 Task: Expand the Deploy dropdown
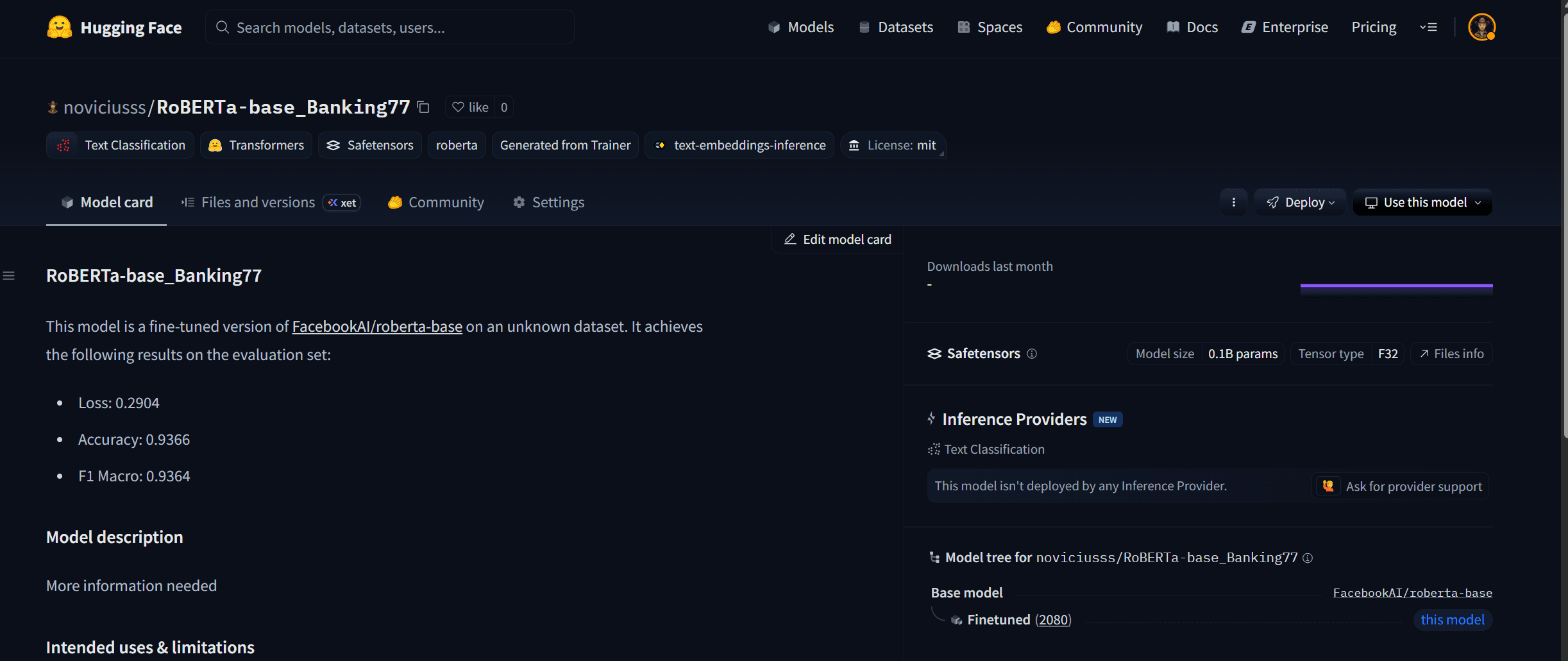tap(1300, 203)
